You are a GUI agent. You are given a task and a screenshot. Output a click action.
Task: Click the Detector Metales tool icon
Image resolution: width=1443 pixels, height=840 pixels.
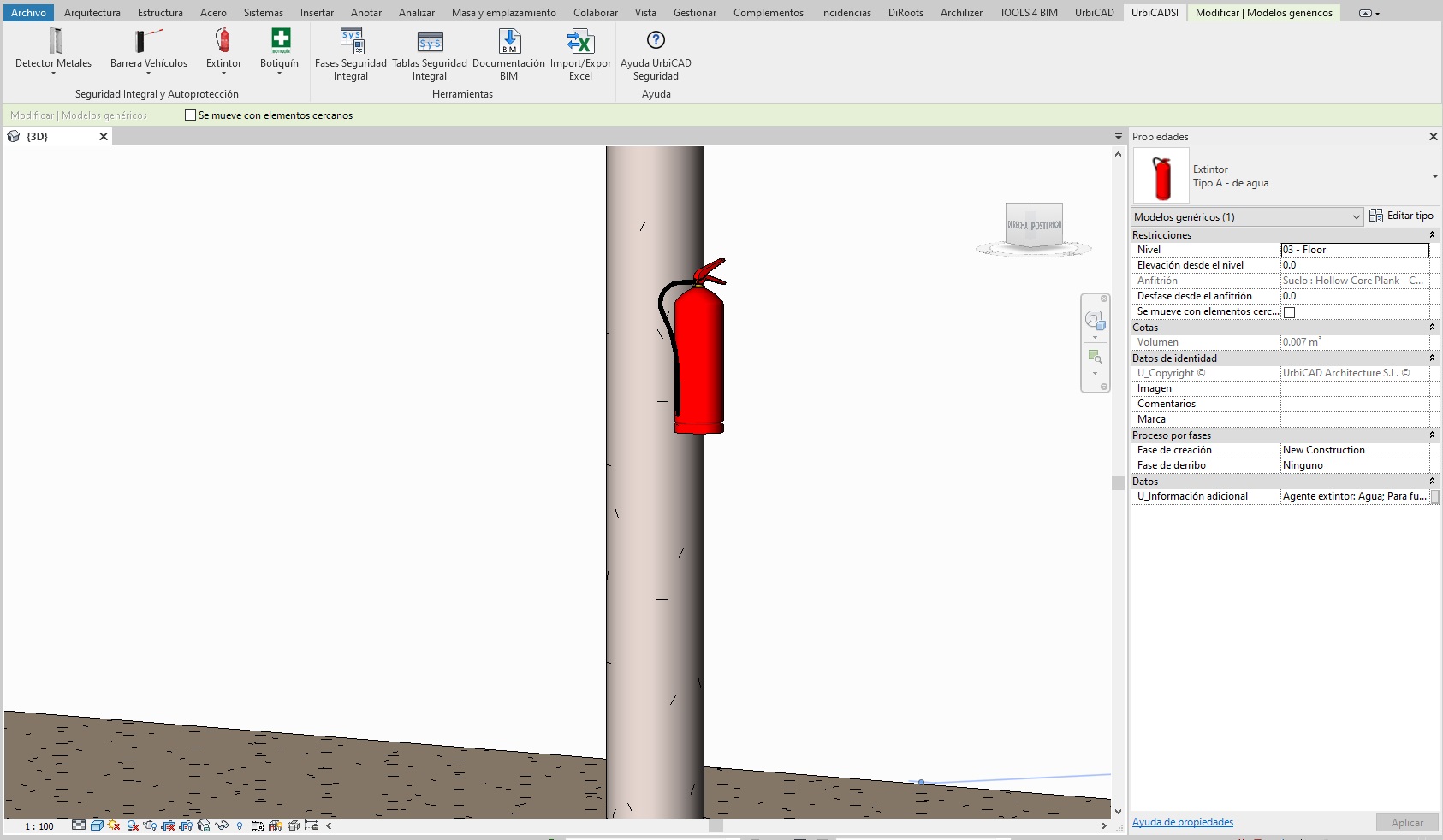[x=55, y=41]
